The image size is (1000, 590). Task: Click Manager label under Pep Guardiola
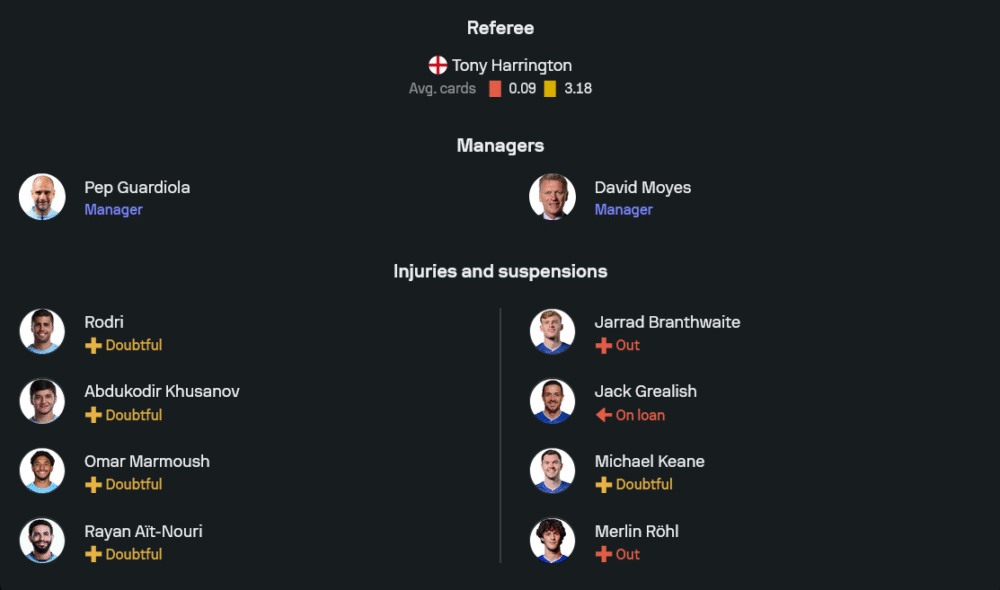click(x=113, y=210)
